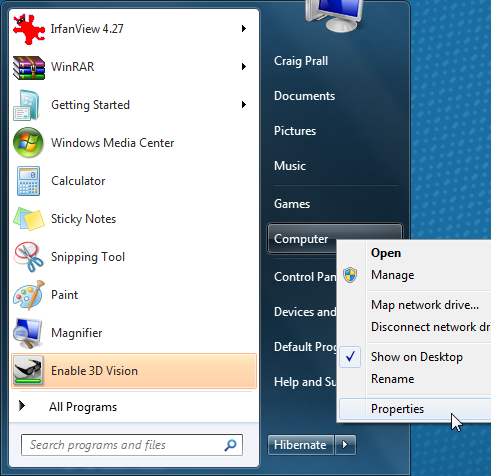The image size is (491, 476).
Task: Click the WinRAR books icon
Action: 29,67
